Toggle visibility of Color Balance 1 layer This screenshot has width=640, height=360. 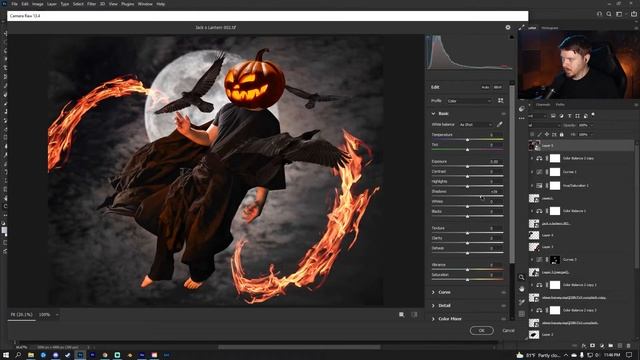(531, 211)
